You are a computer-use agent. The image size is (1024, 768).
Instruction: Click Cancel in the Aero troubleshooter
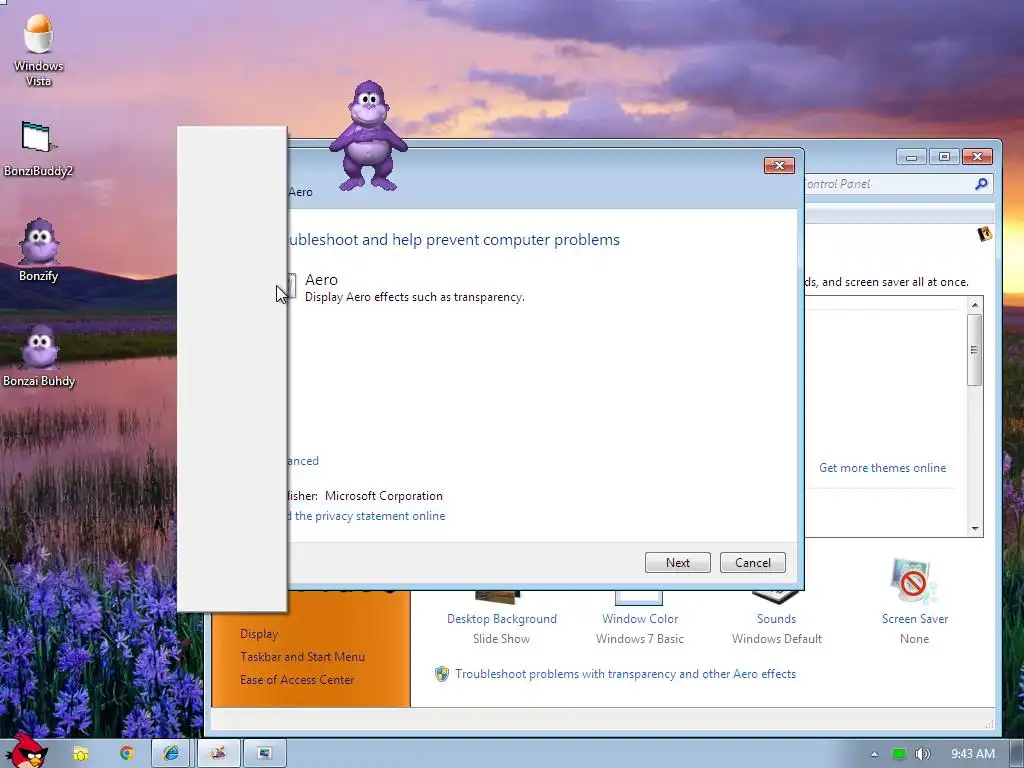752,562
